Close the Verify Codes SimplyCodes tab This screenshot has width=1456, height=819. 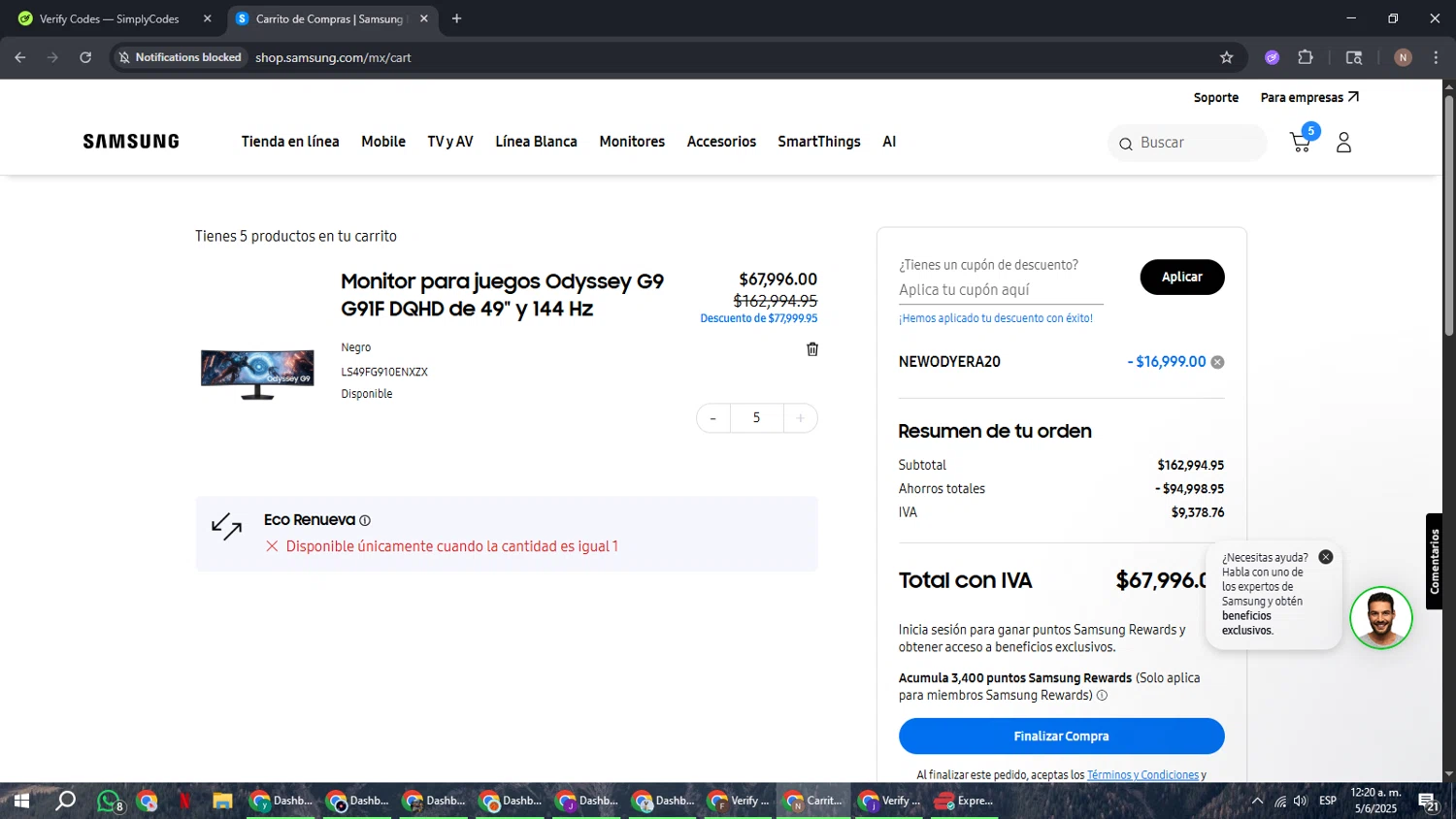click(207, 18)
